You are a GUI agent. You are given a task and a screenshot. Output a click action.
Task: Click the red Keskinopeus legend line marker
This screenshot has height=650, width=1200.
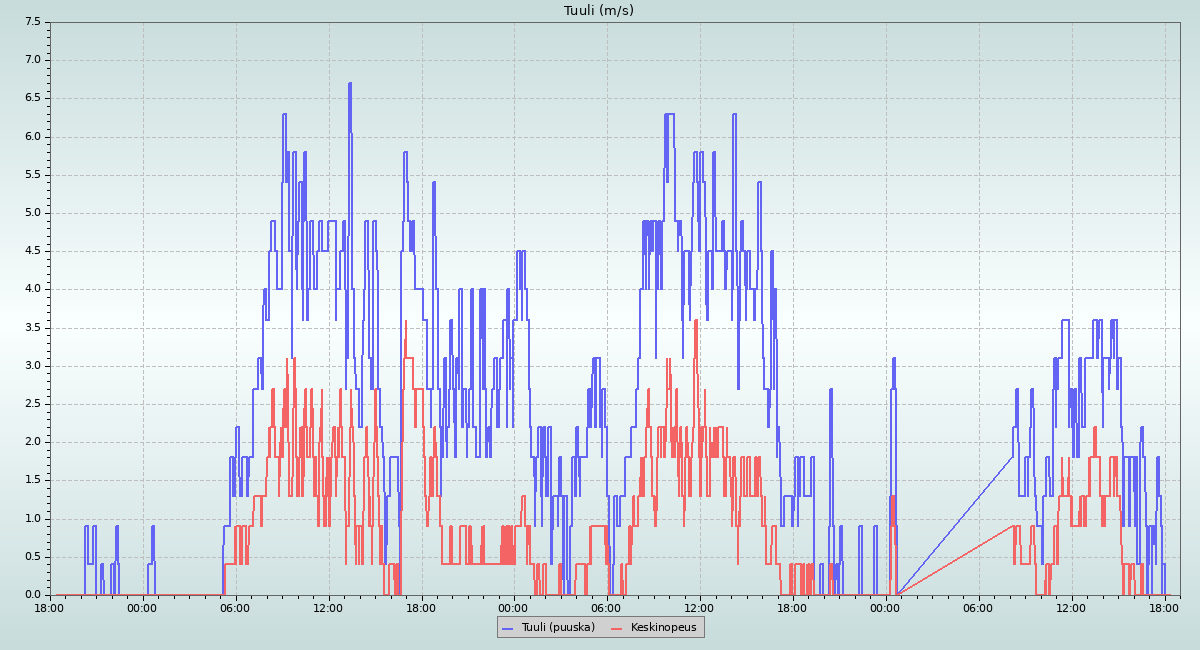point(616,628)
